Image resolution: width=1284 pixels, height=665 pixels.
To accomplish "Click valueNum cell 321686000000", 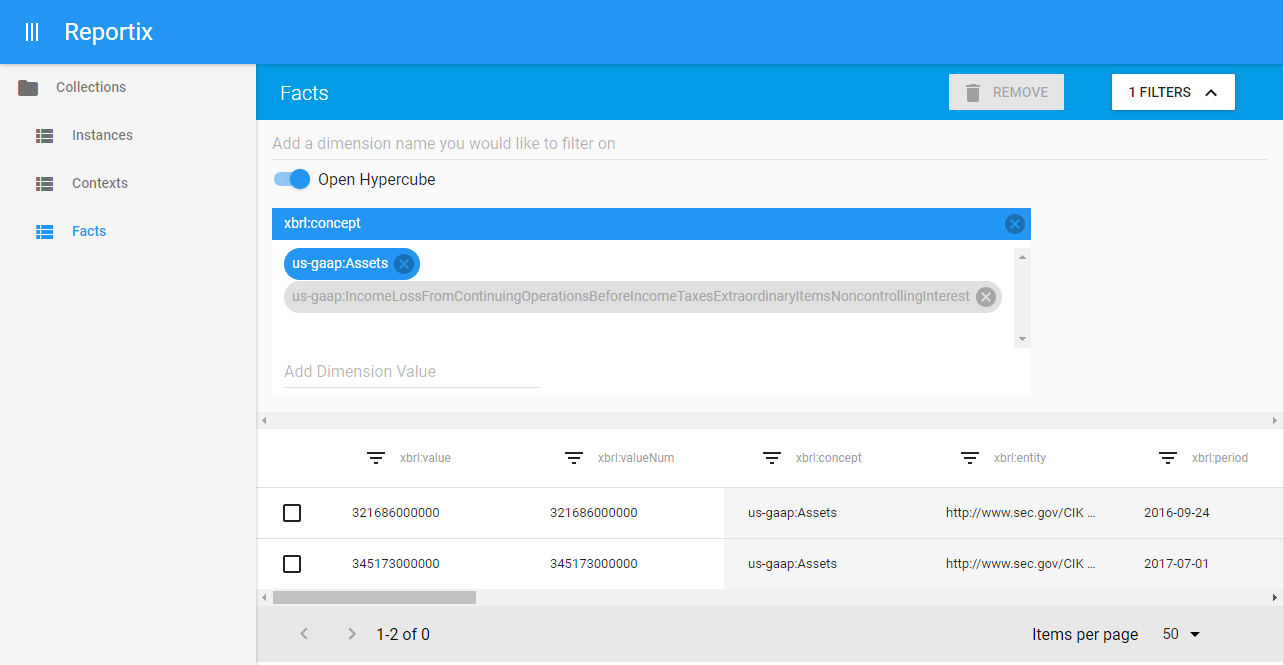I will click(x=594, y=513).
